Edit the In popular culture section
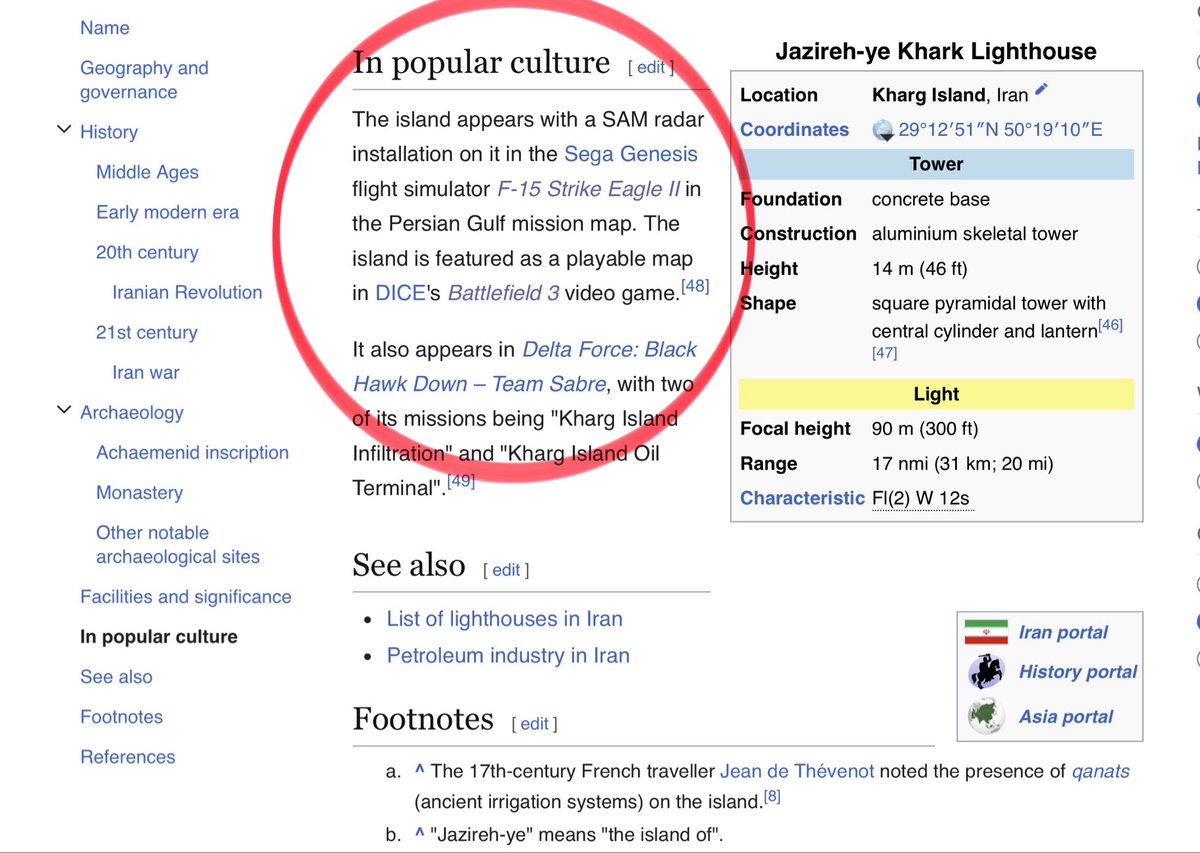 tap(651, 67)
